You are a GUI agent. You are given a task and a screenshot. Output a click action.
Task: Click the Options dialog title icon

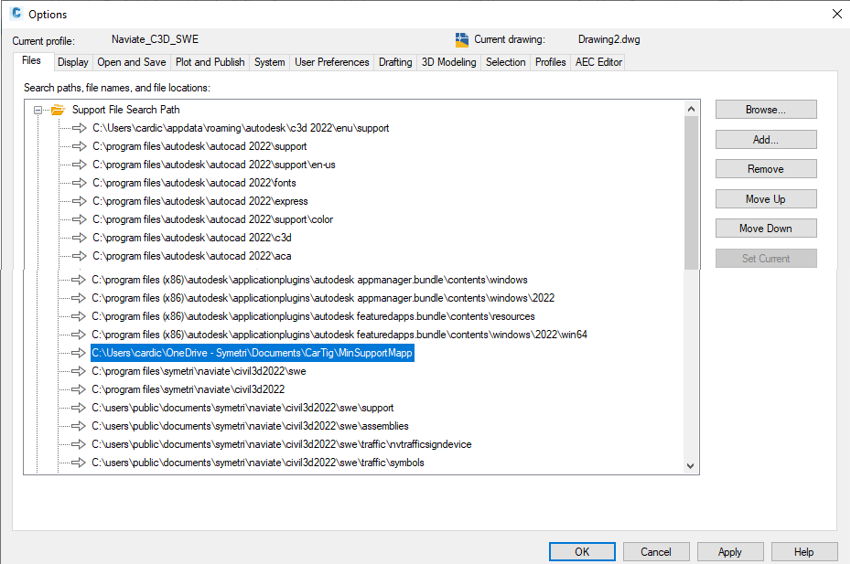click(16, 14)
